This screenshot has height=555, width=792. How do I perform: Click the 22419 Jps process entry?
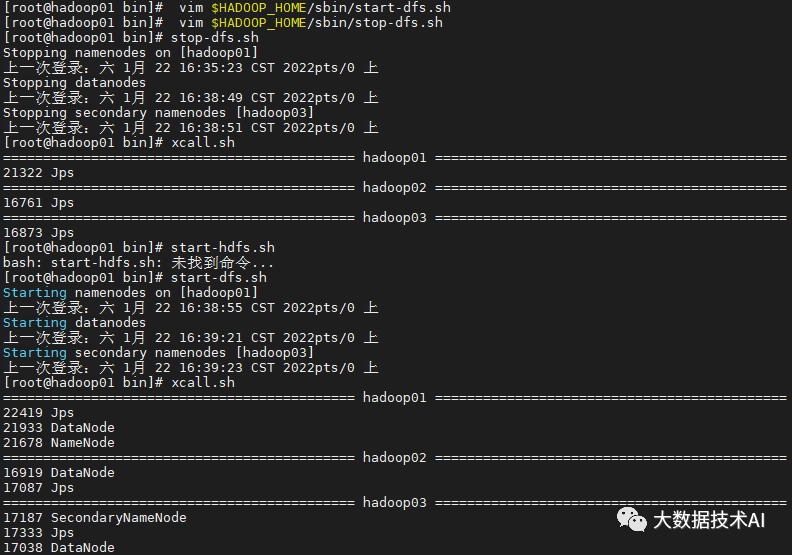[x=38, y=413]
